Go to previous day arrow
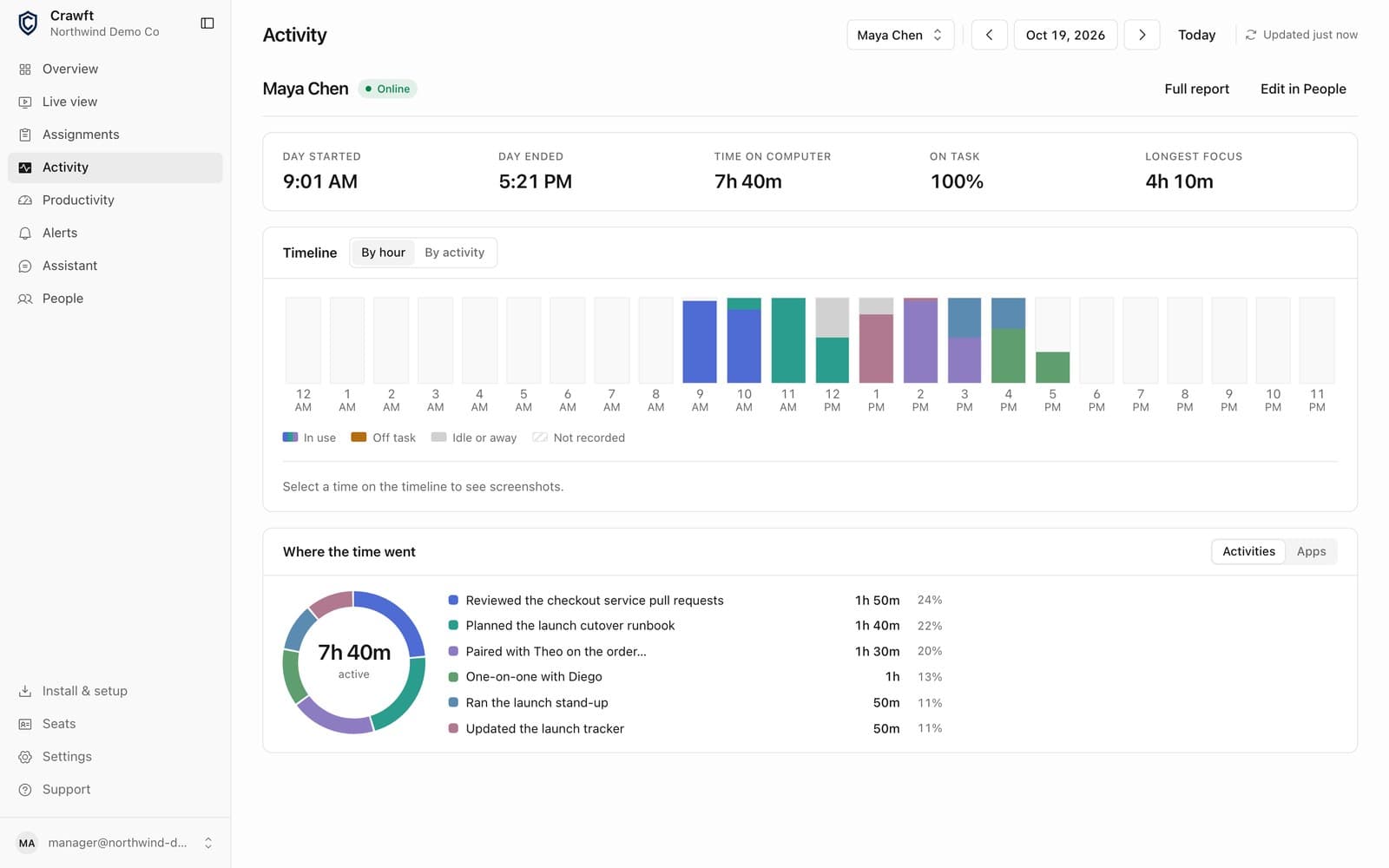Viewport: 1389px width, 868px height. pyautogui.click(x=989, y=35)
